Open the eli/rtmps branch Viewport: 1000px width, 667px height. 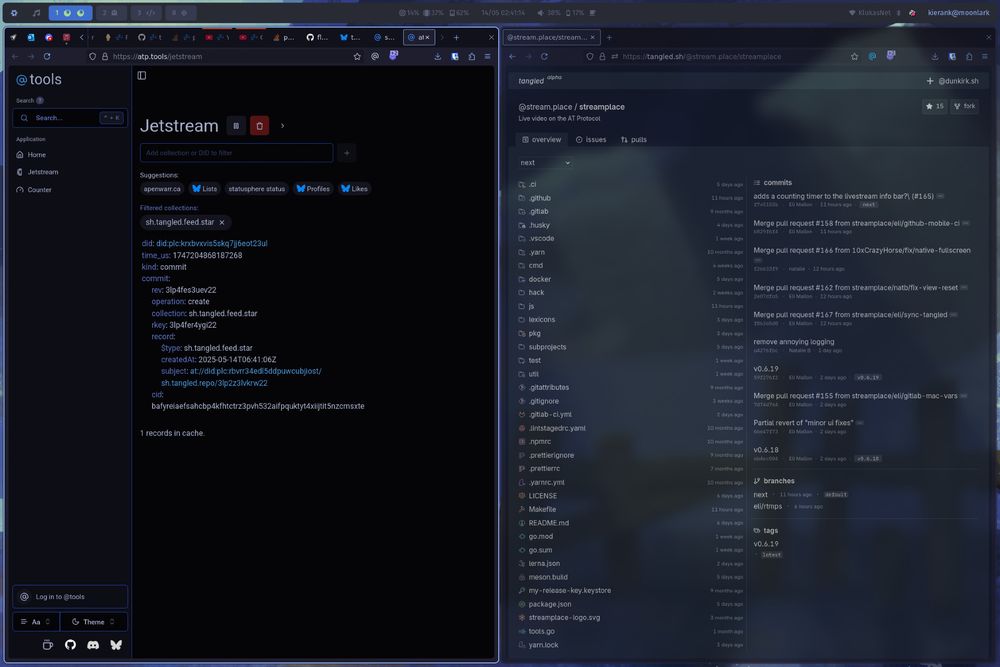pyautogui.click(x=767, y=506)
